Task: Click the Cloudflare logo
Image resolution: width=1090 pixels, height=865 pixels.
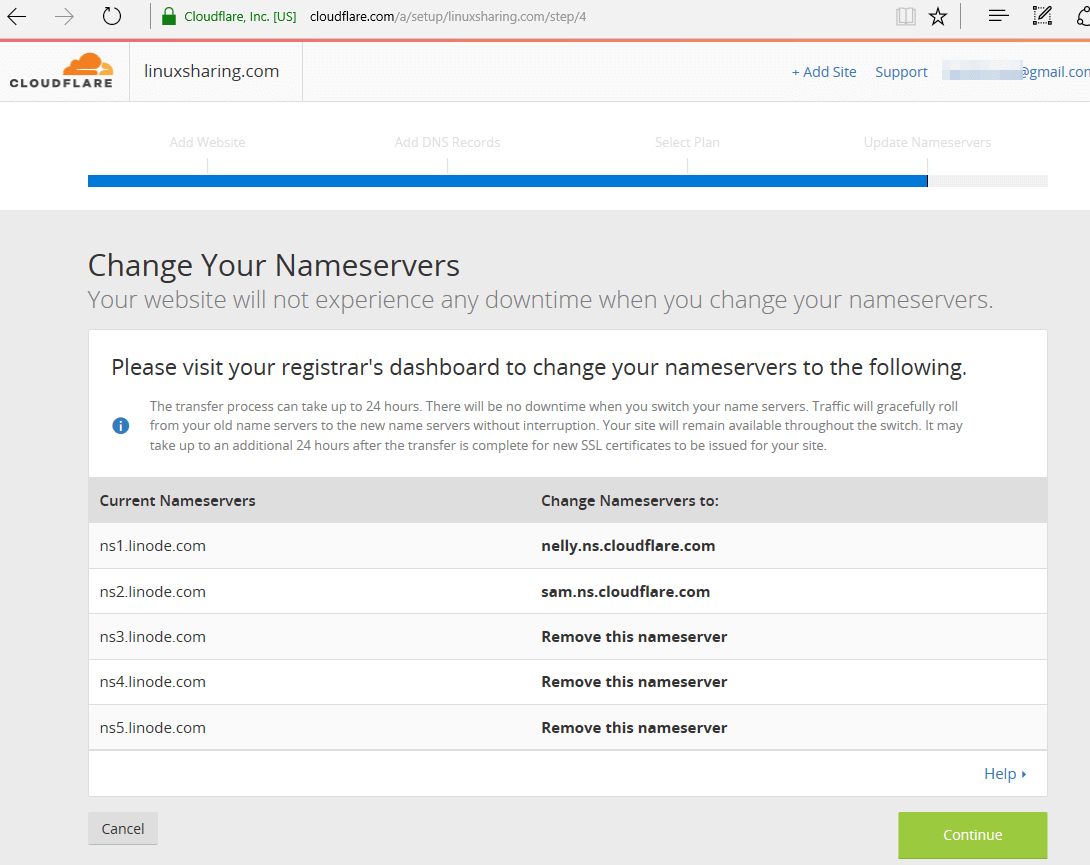Action: [x=61, y=72]
